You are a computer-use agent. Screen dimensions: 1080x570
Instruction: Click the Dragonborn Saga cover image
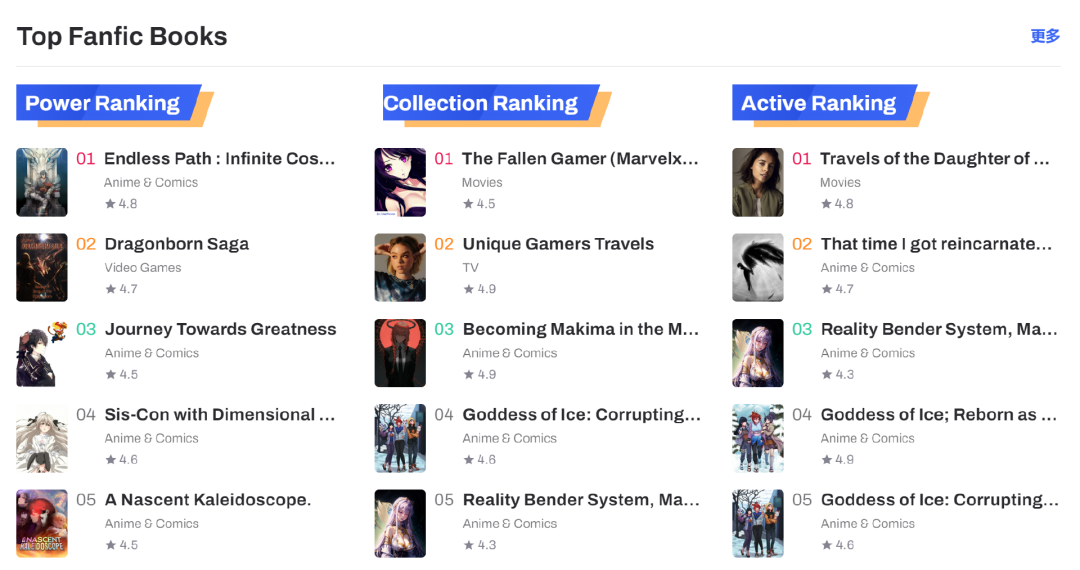point(42,267)
